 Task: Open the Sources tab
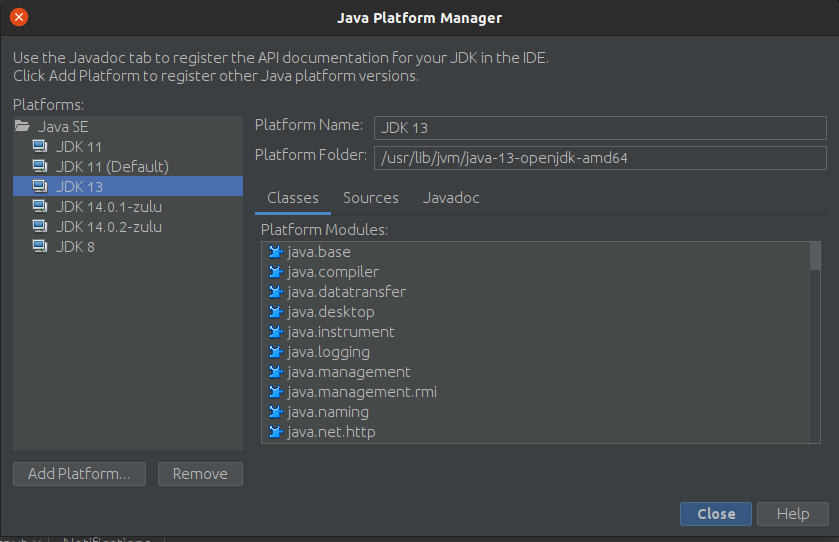(371, 199)
